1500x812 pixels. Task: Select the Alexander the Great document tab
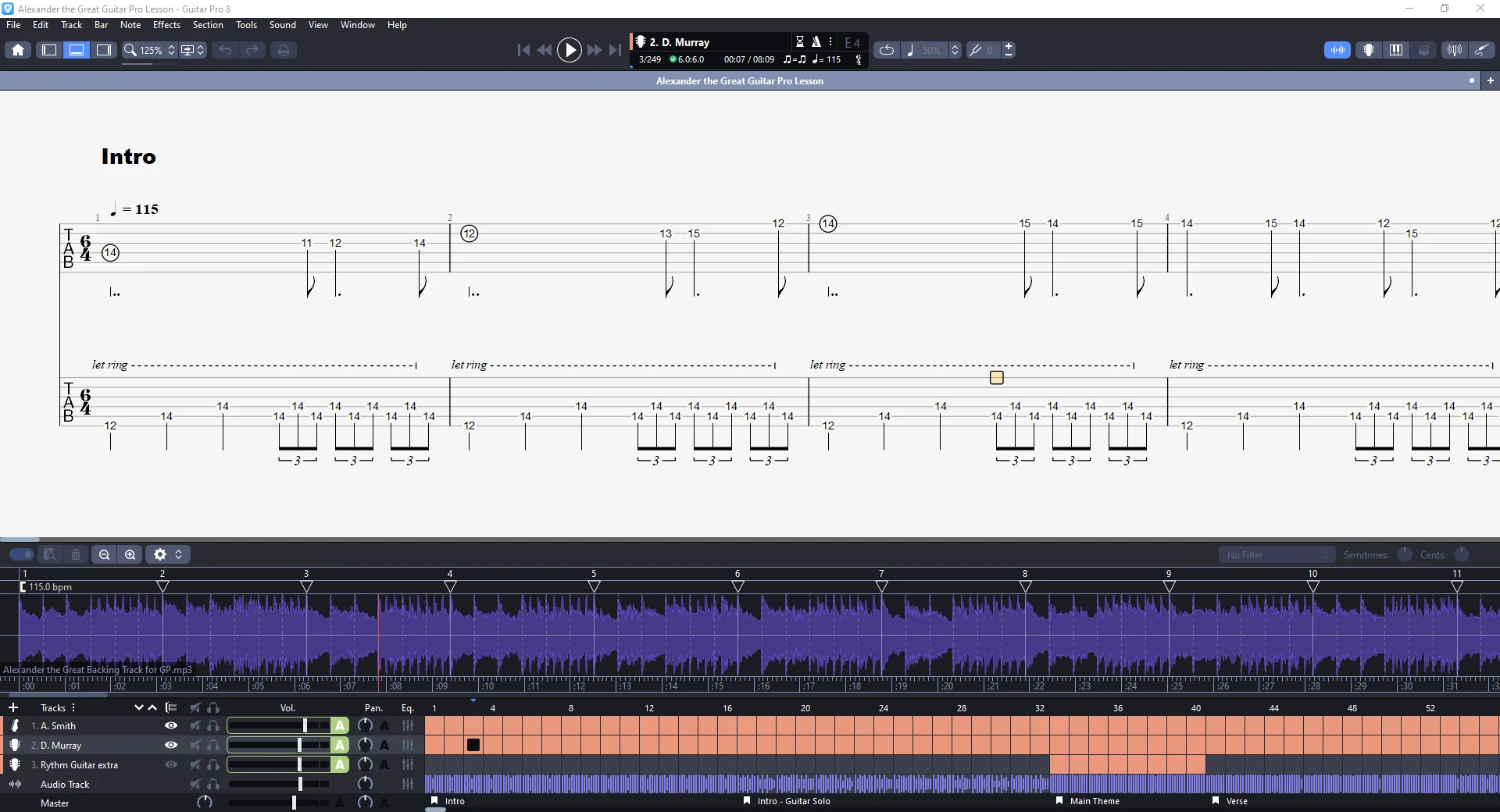[740, 80]
